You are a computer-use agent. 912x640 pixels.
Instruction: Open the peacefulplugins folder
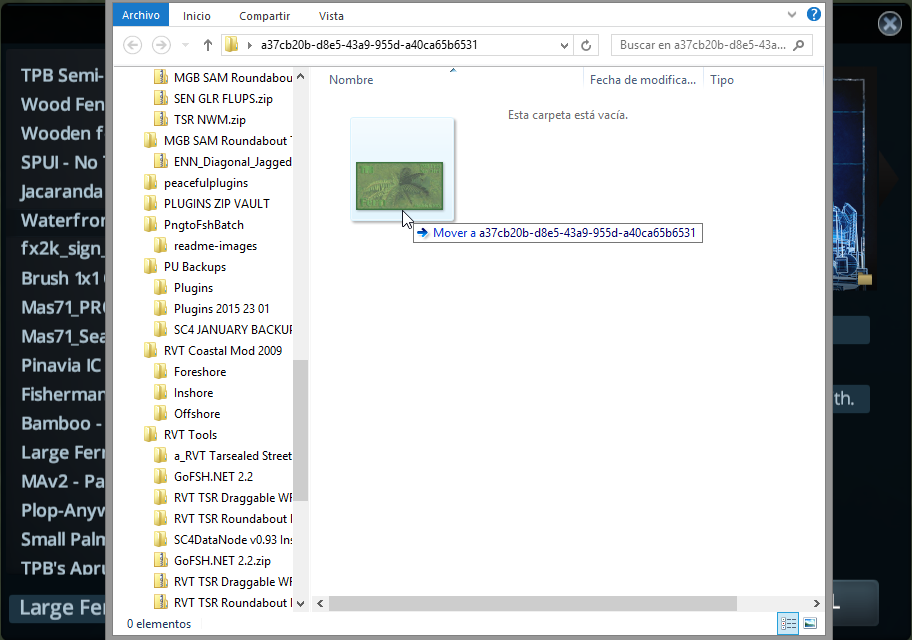(205, 183)
